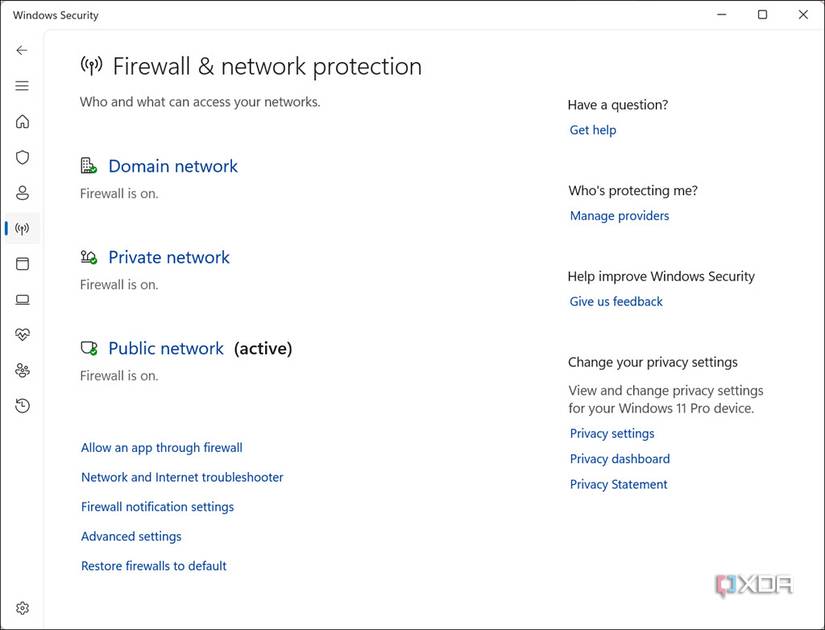Open Firewall notification settings
Image resolution: width=825 pixels, height=630 pixels.
tap(157, 507)
